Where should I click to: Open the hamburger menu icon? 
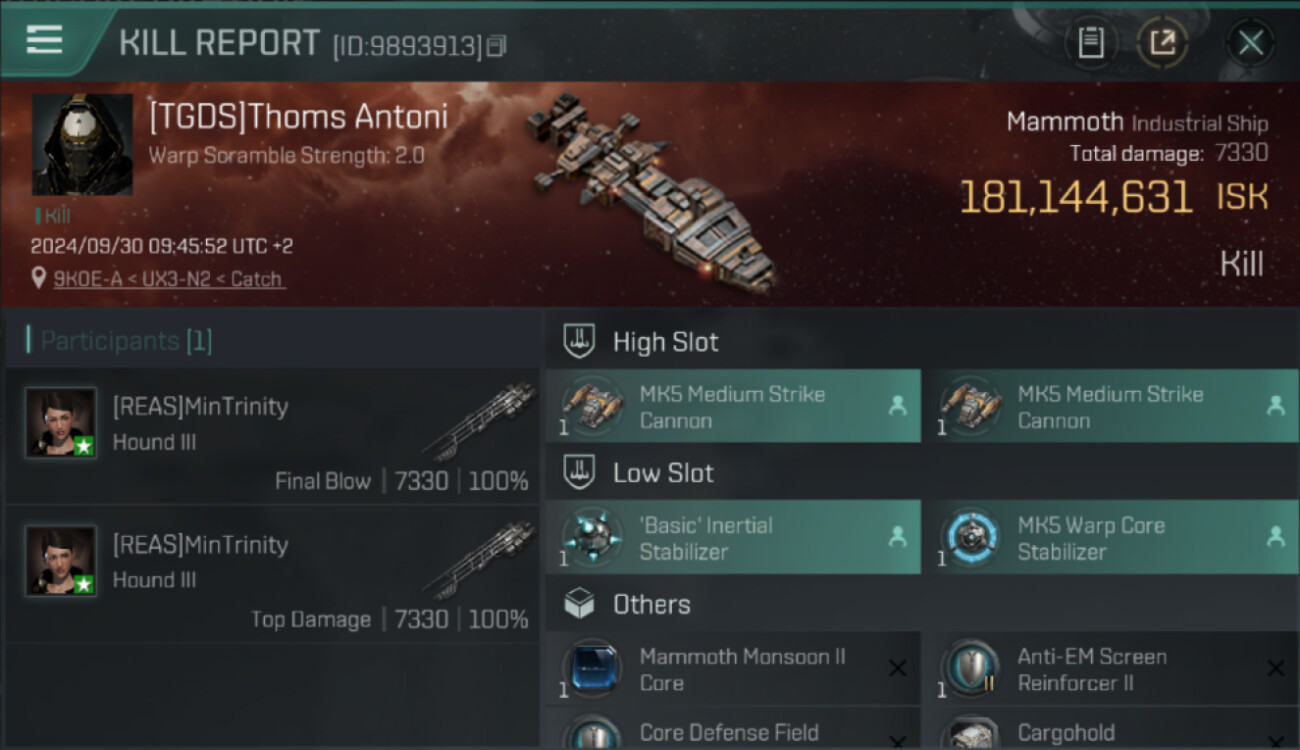[44, 40]
